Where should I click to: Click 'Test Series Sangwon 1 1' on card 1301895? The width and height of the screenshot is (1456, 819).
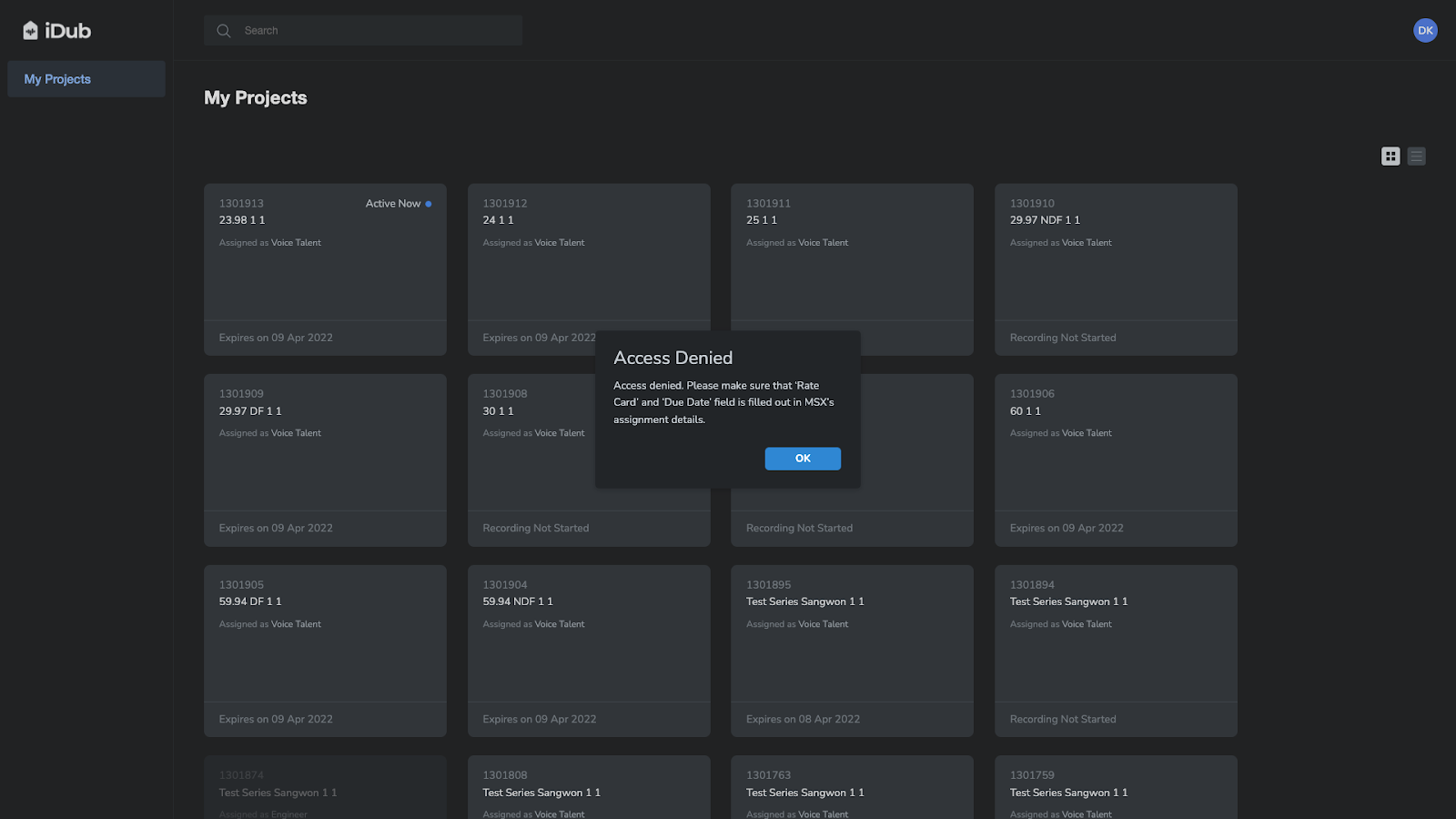(x=805, y=602)
